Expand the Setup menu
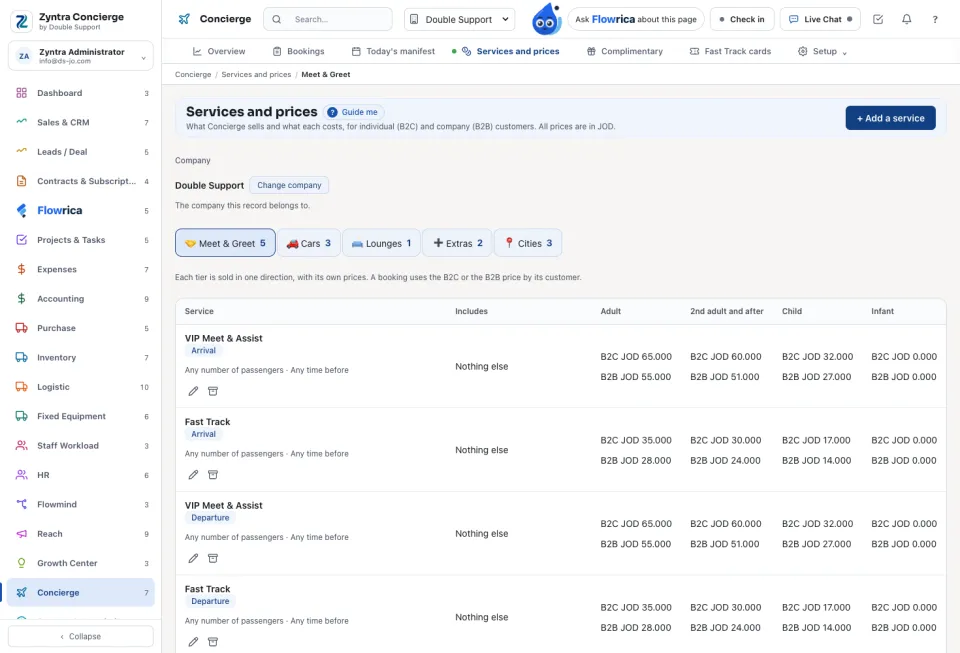The height and width of the screenshot is (653, 960). [822, 51]
